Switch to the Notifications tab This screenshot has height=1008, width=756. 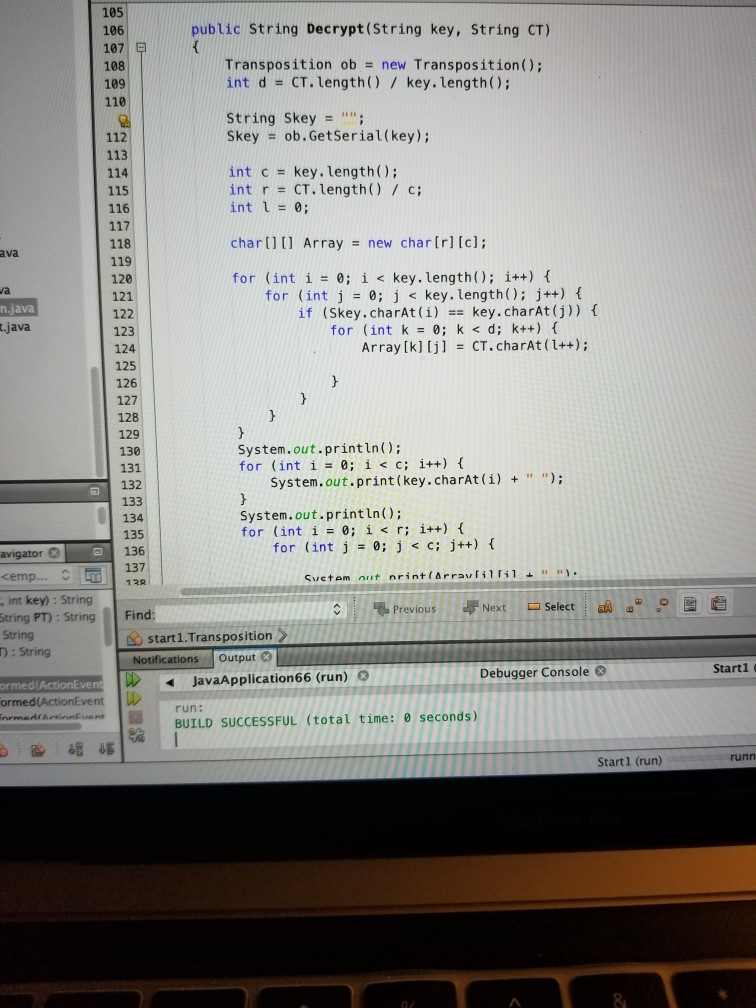coord(165,659)
